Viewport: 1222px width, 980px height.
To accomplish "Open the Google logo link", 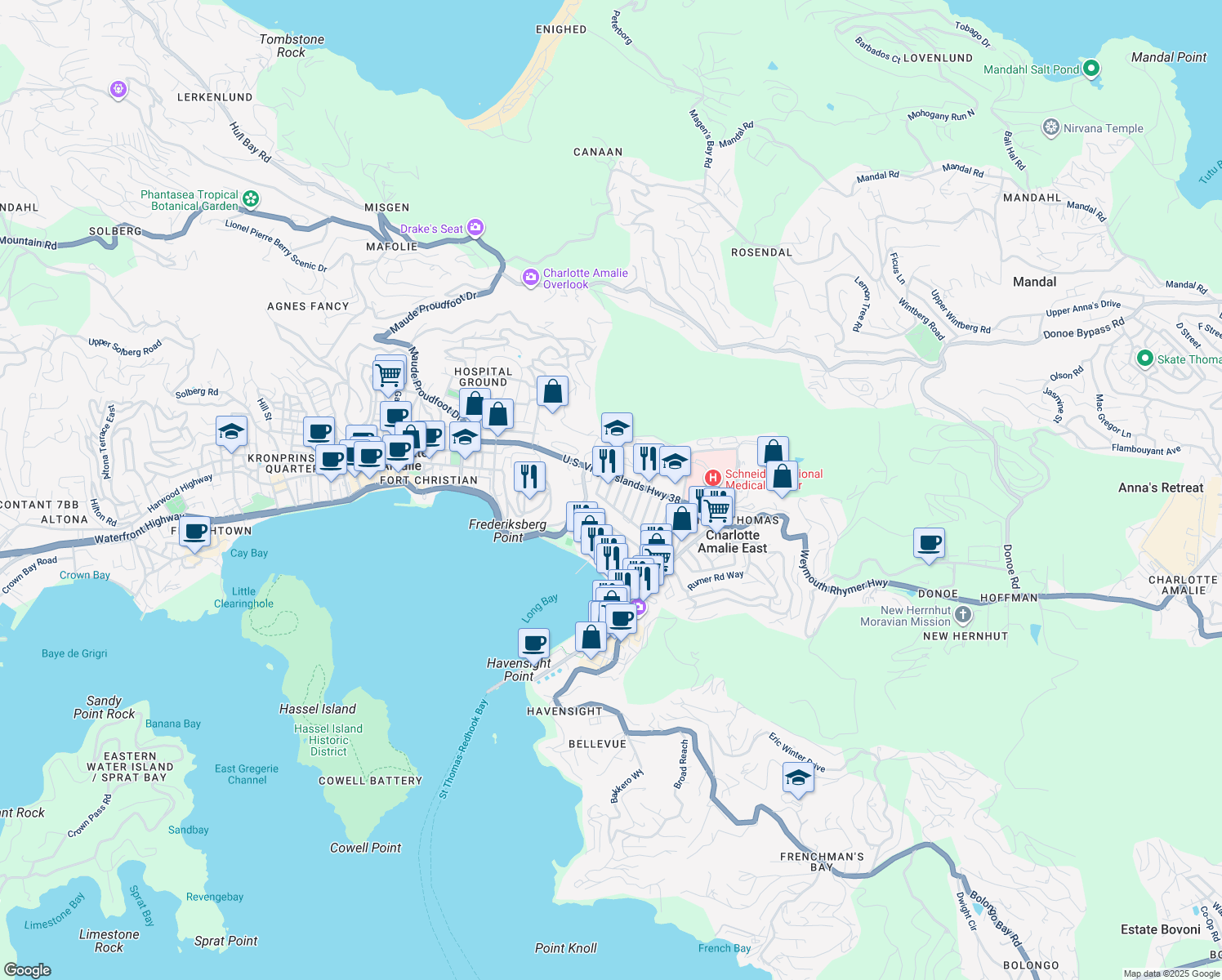I will coord(26,969).
